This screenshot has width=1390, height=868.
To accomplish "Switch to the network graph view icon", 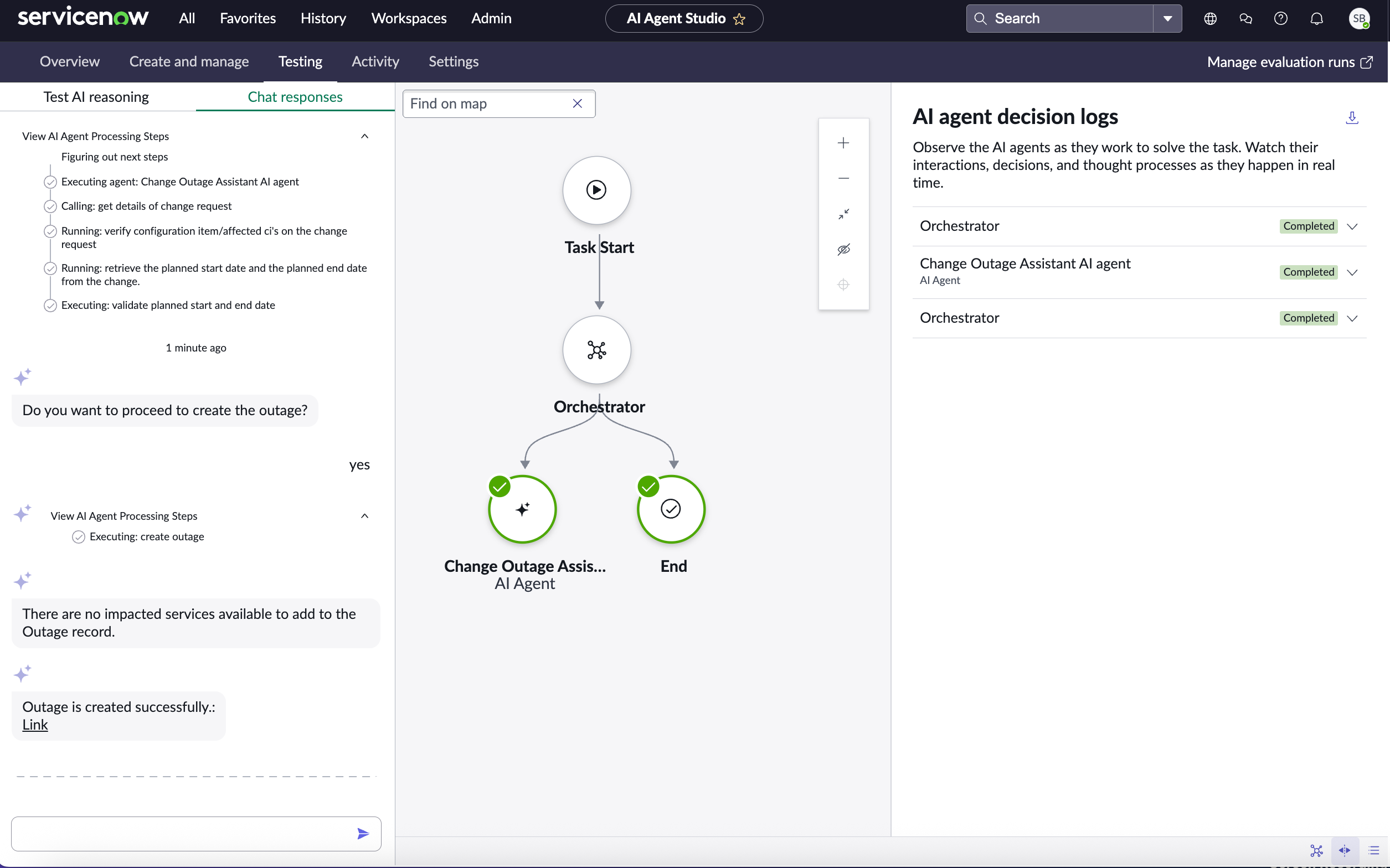I will click(1316, 850).
